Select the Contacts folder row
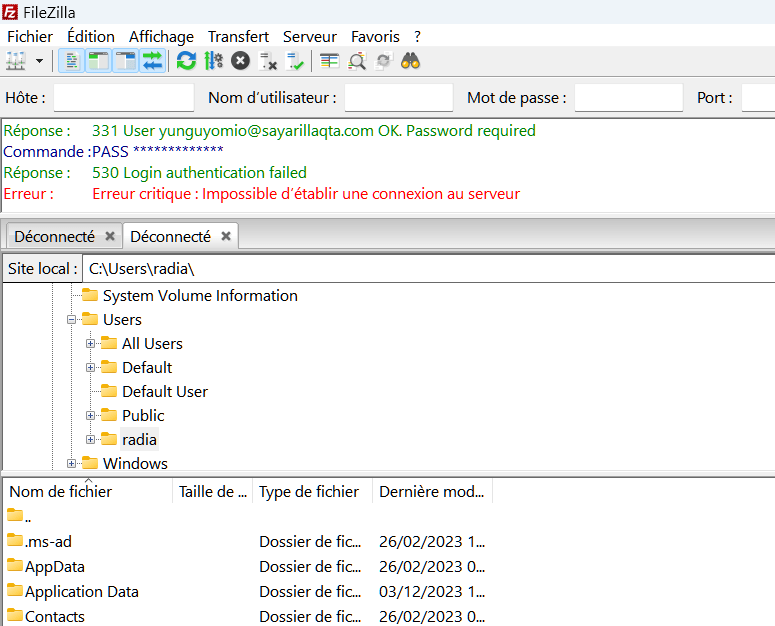 tap(249, 617)
